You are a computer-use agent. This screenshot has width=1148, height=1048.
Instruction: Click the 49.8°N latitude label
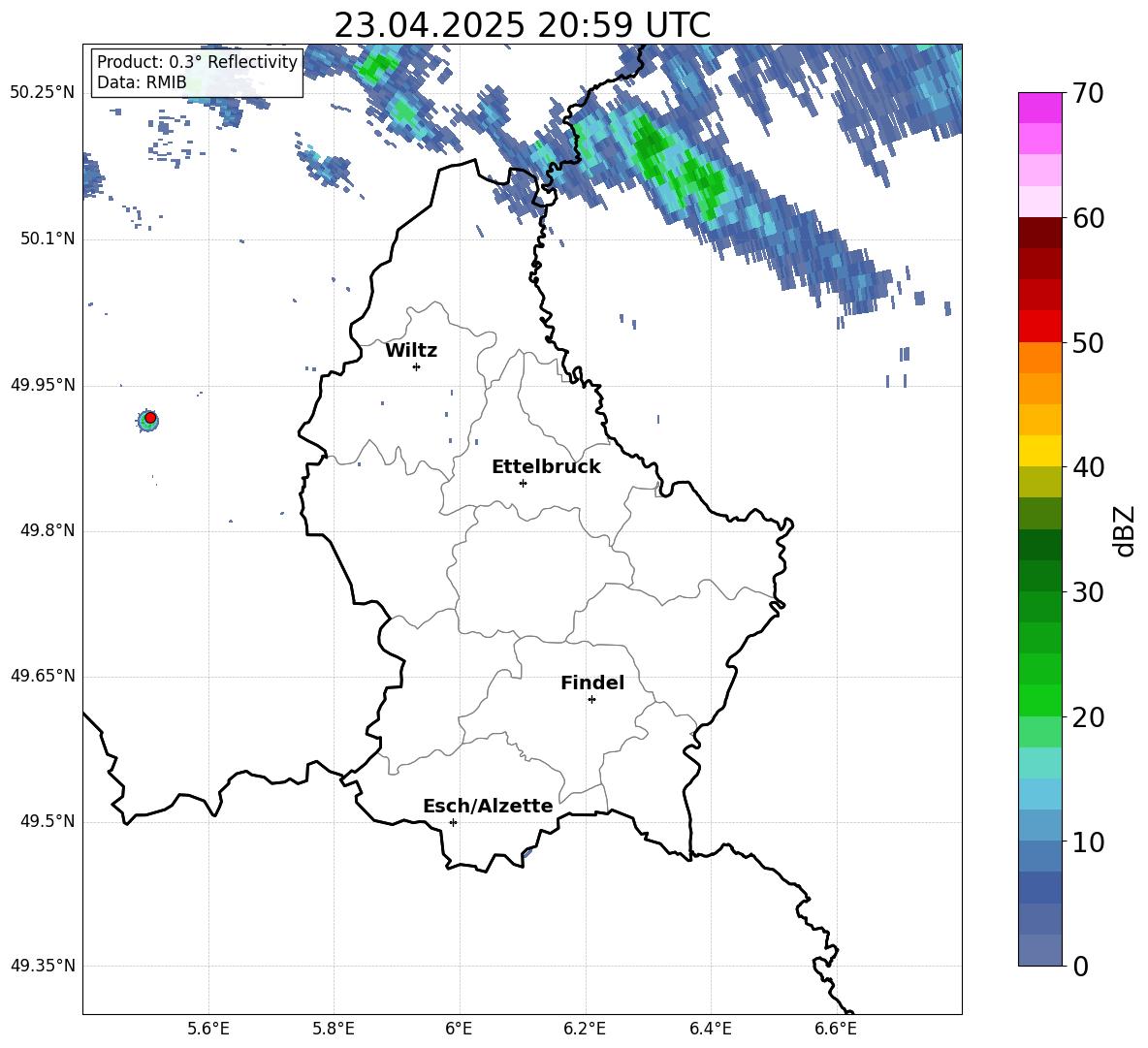48,530
